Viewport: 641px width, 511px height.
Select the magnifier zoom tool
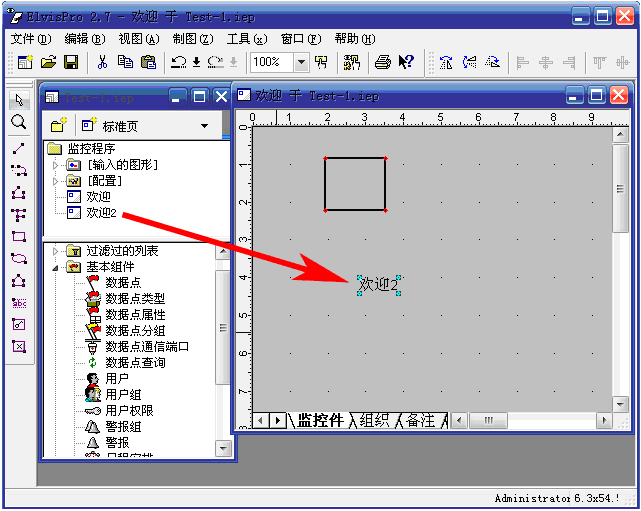pos(18,122)
